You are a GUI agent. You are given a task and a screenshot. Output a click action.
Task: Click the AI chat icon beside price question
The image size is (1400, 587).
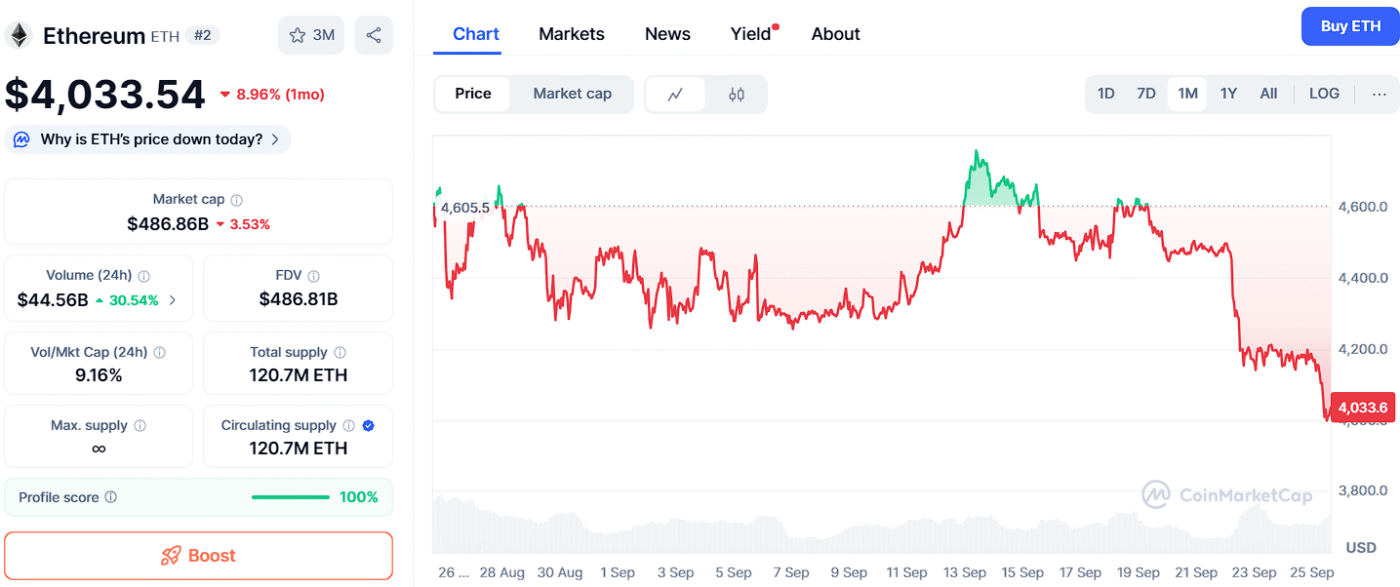point(22,139)
